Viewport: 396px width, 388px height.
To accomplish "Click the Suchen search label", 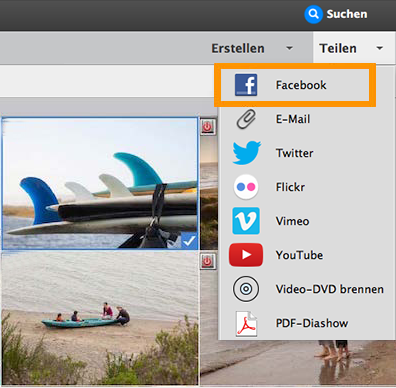I will [347, 14].
